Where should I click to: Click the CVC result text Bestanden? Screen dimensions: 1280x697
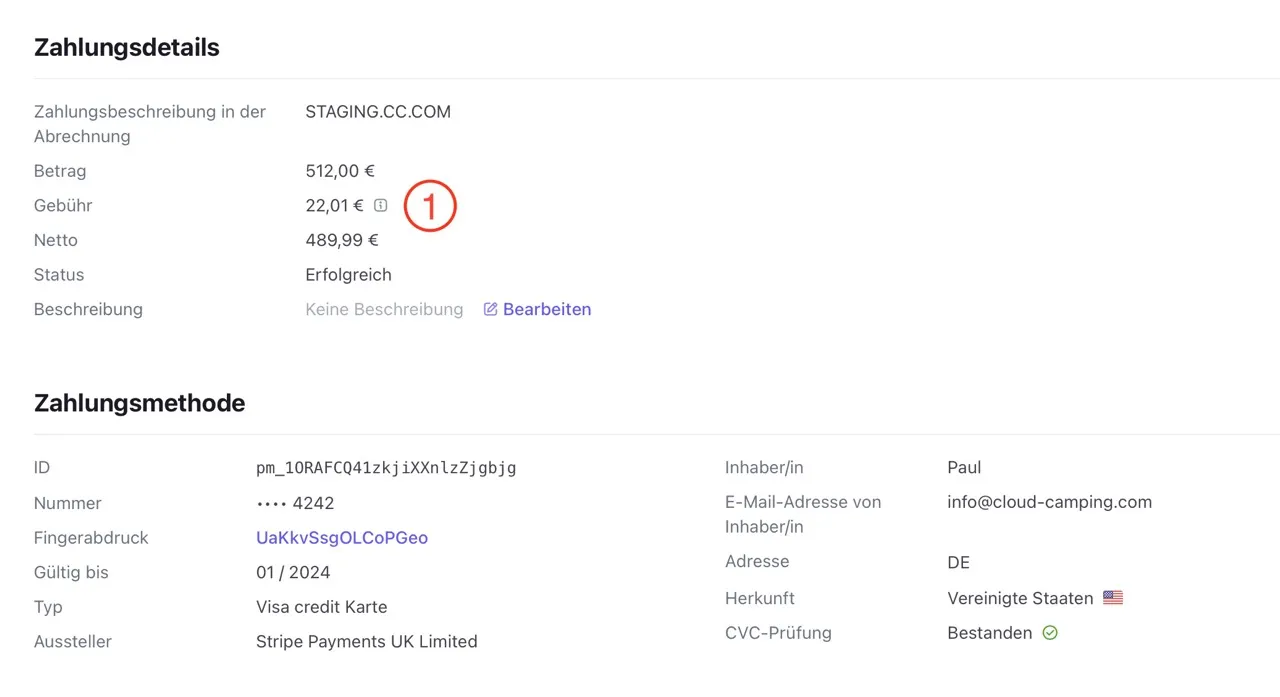click(990, 633)
